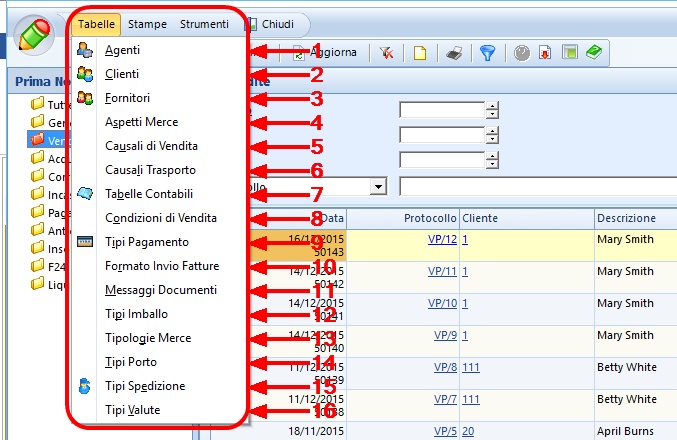Choose Tipi Pagamento menu entry
The height and width of the screenshot is (440, 677).
click(x=146, y=242)
